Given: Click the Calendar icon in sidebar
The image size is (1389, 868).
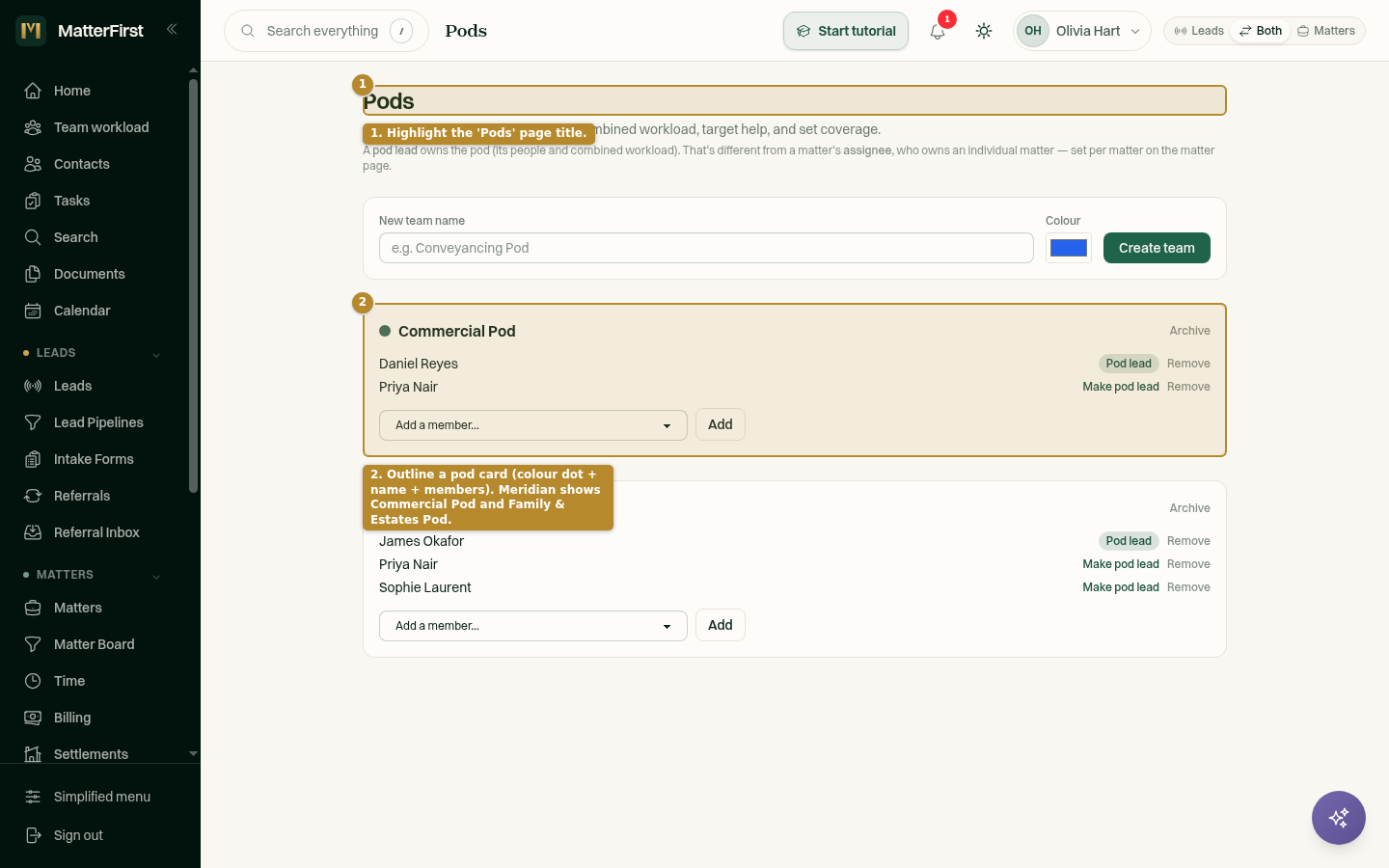Looking at the screenshot, I should [x=33, y=311].
